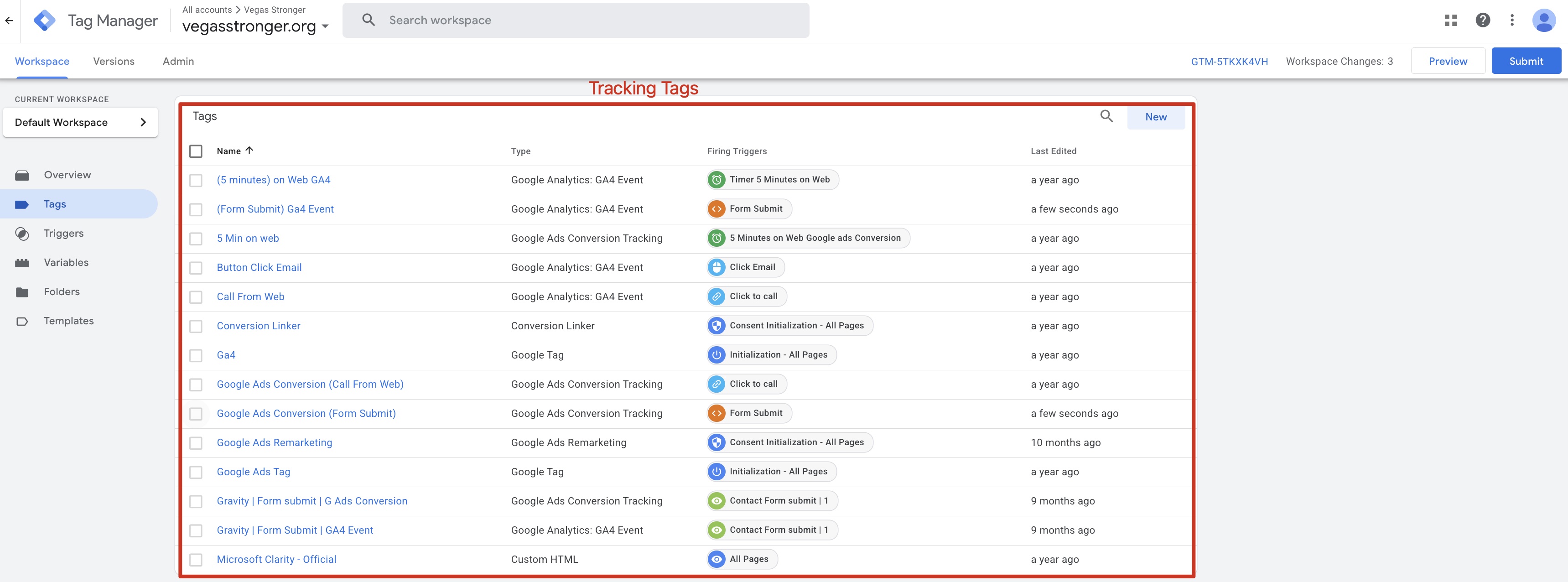The width and height of the screenshot is (1568, 582).
Task: Open Initialization - All Pages trigger for Ga4
Action: pos(772,355)
